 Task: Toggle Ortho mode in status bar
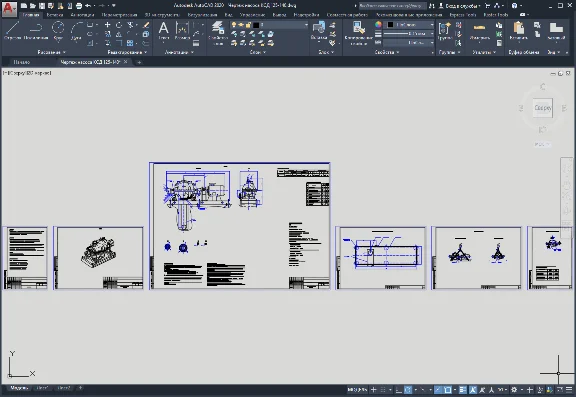pos(399,390)
